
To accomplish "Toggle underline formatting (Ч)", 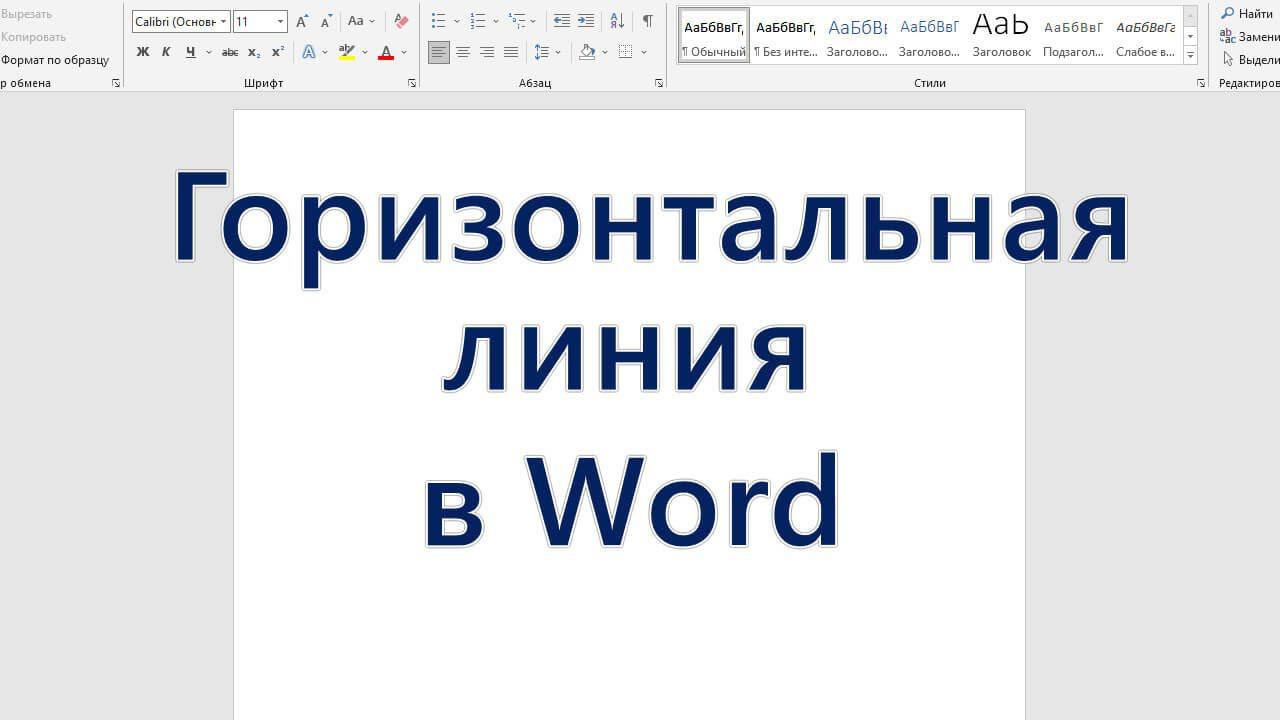I will tap(190, 52).
